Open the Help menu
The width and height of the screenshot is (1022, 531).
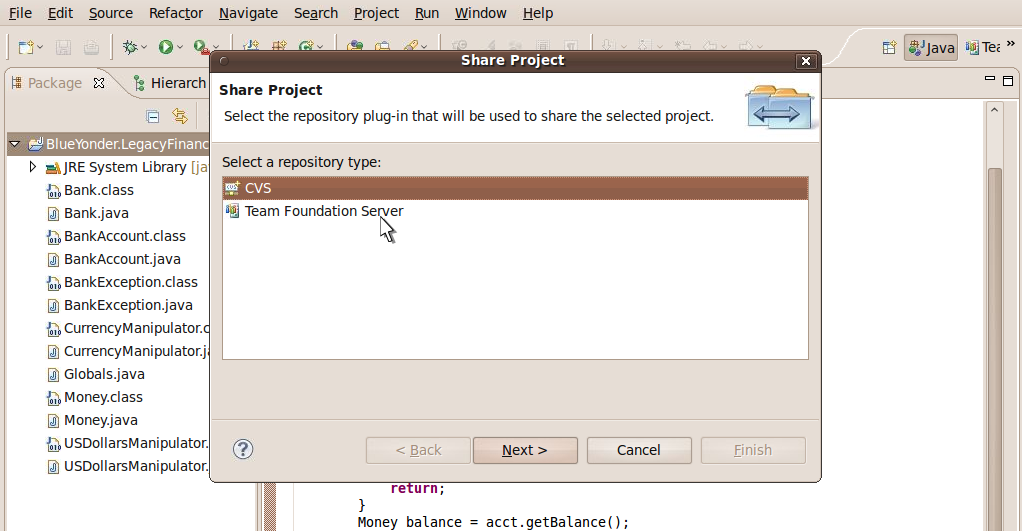point(538,13)
